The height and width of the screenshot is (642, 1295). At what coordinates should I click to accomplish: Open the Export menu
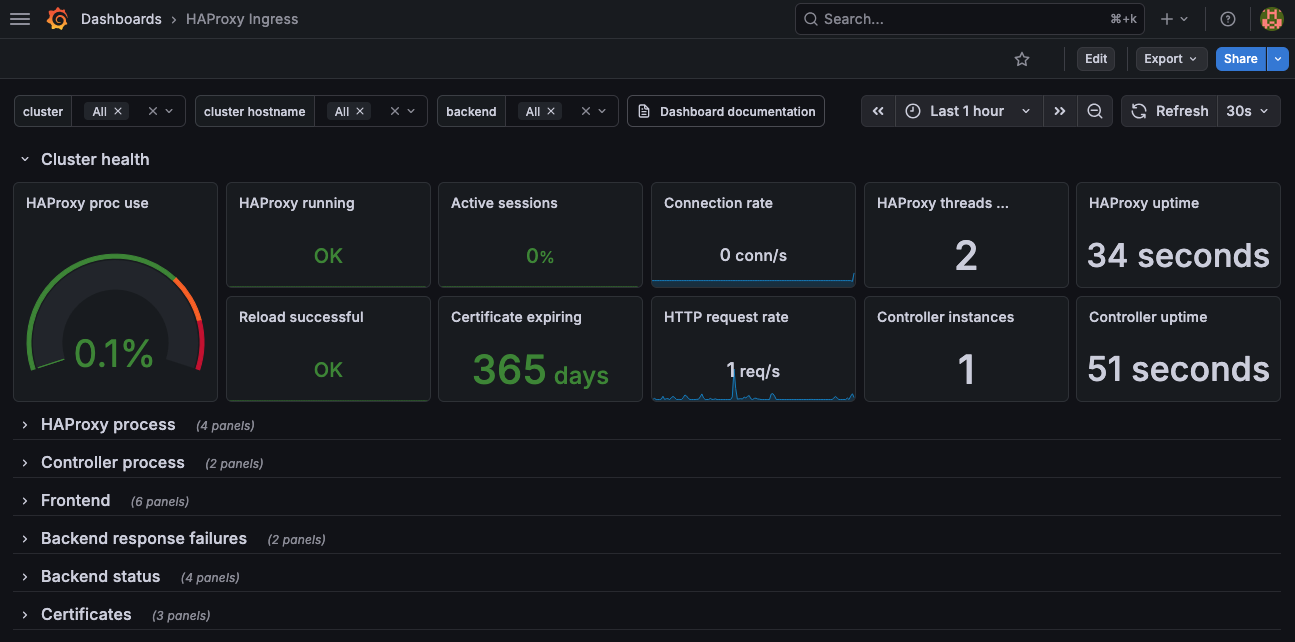(x=1171, y=59)
